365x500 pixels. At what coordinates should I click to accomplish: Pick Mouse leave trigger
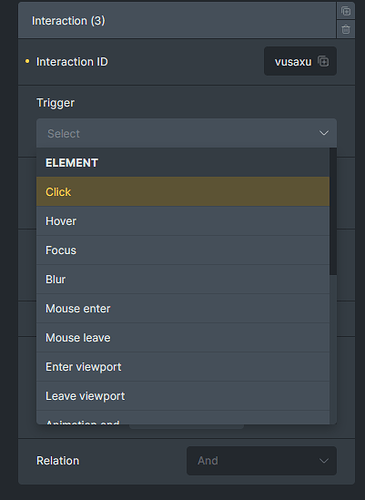183,338
